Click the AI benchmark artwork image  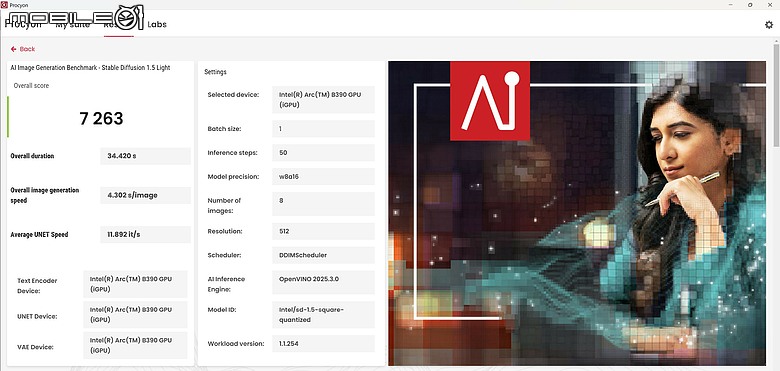point(577,213)
